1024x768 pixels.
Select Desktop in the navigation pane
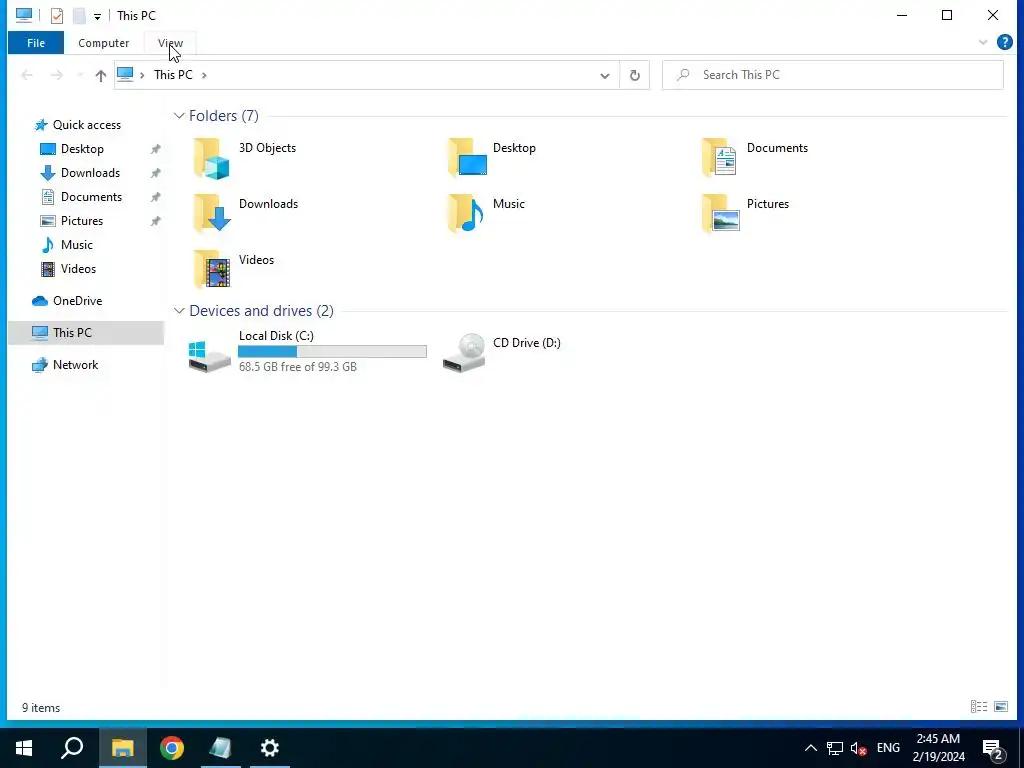click(x=82, y=149)
